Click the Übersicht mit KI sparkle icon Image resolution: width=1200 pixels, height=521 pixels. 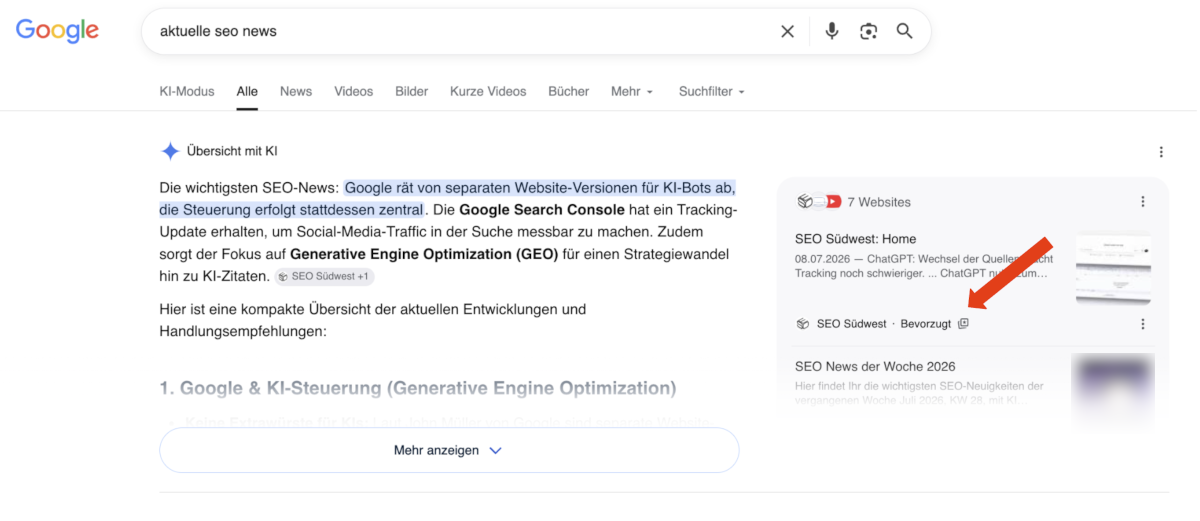[170, 151]
